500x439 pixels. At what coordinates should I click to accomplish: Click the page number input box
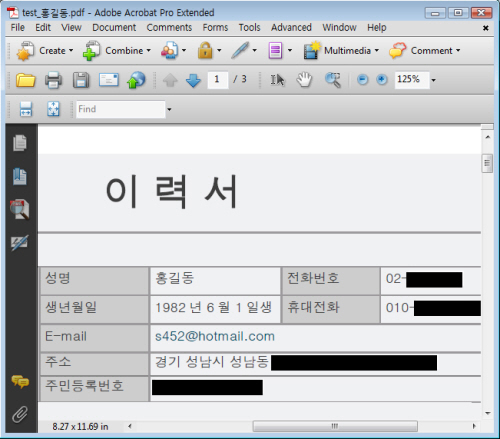tap(218, 80)
